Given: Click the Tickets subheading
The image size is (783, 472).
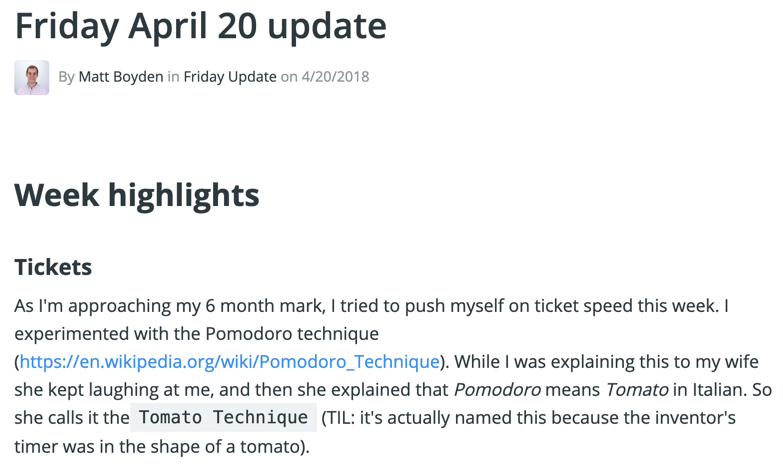Looking at the screenshot, I should coord(53,267).
